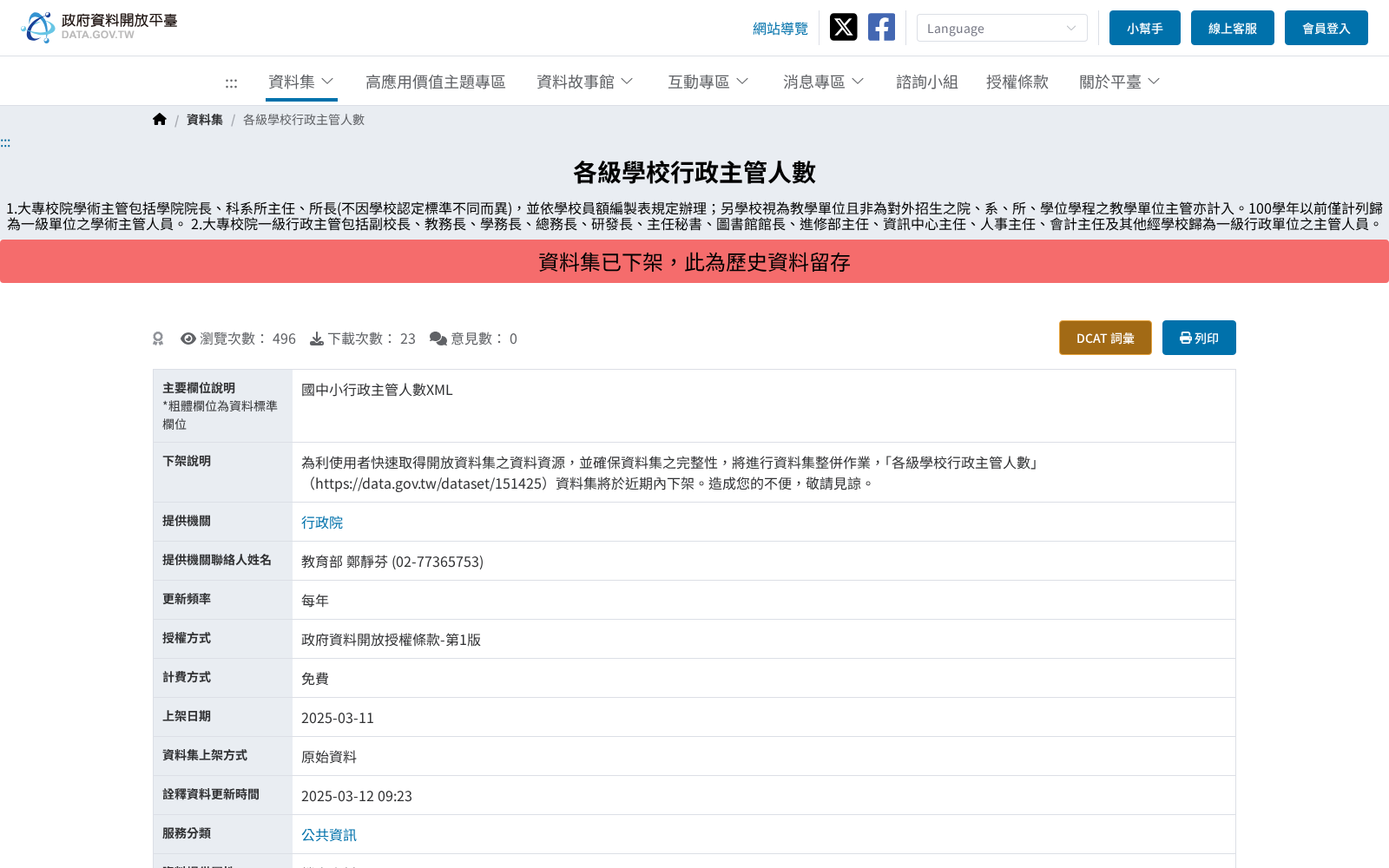Click the download icon beside 下載次數
Screen dimensions: 1389x868
[317, 339]
